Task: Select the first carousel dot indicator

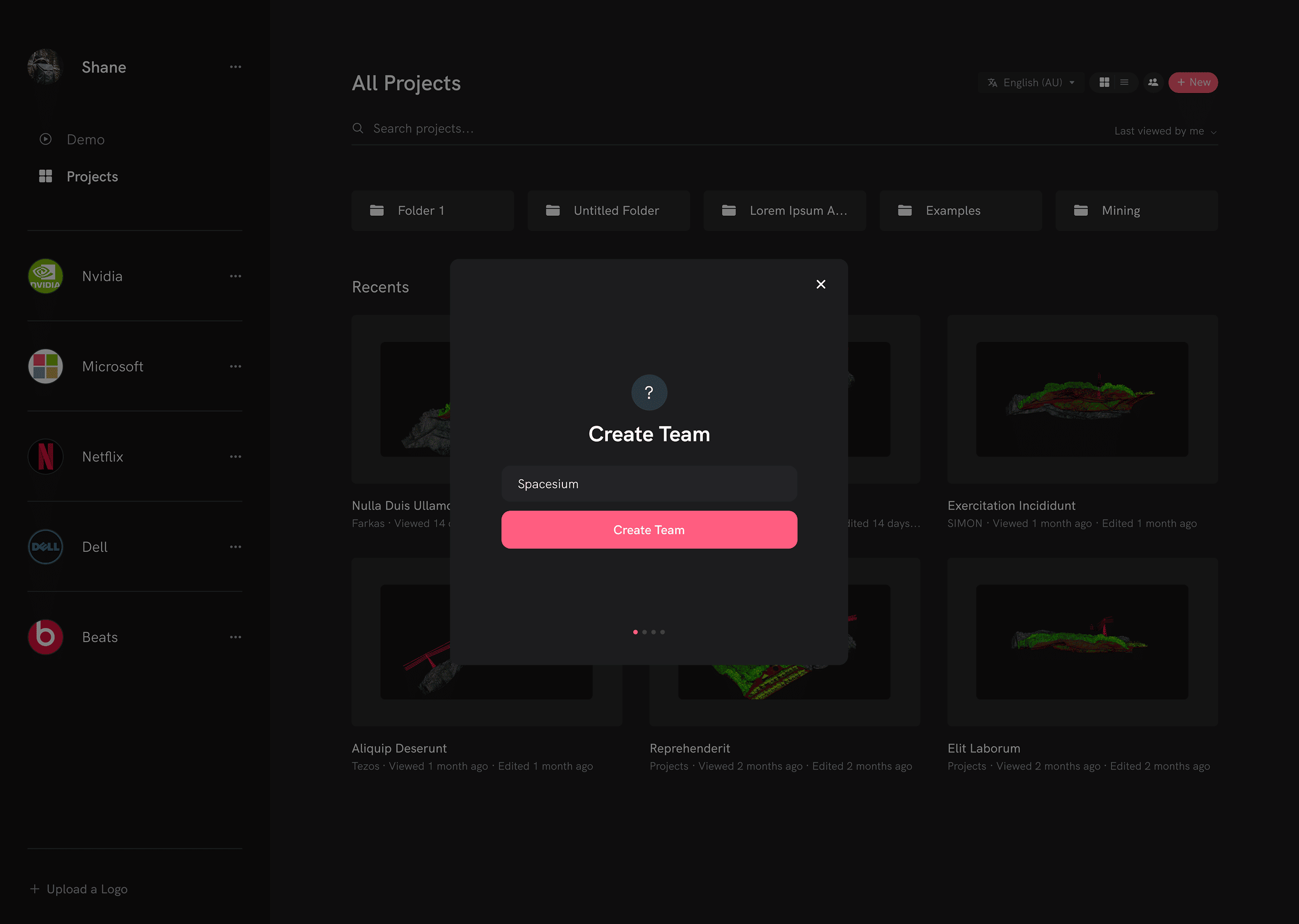Action: tap(635, 631)
